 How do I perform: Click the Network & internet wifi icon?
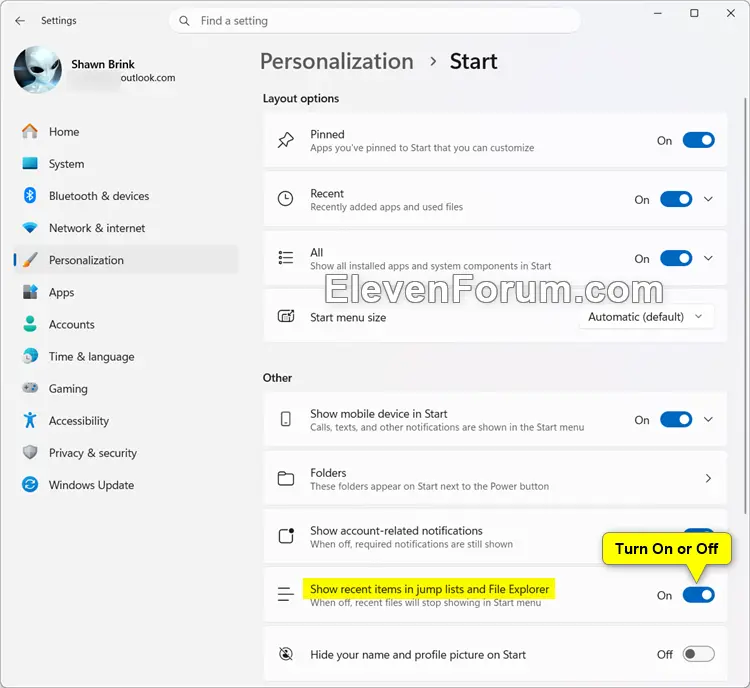coord(30,228)
